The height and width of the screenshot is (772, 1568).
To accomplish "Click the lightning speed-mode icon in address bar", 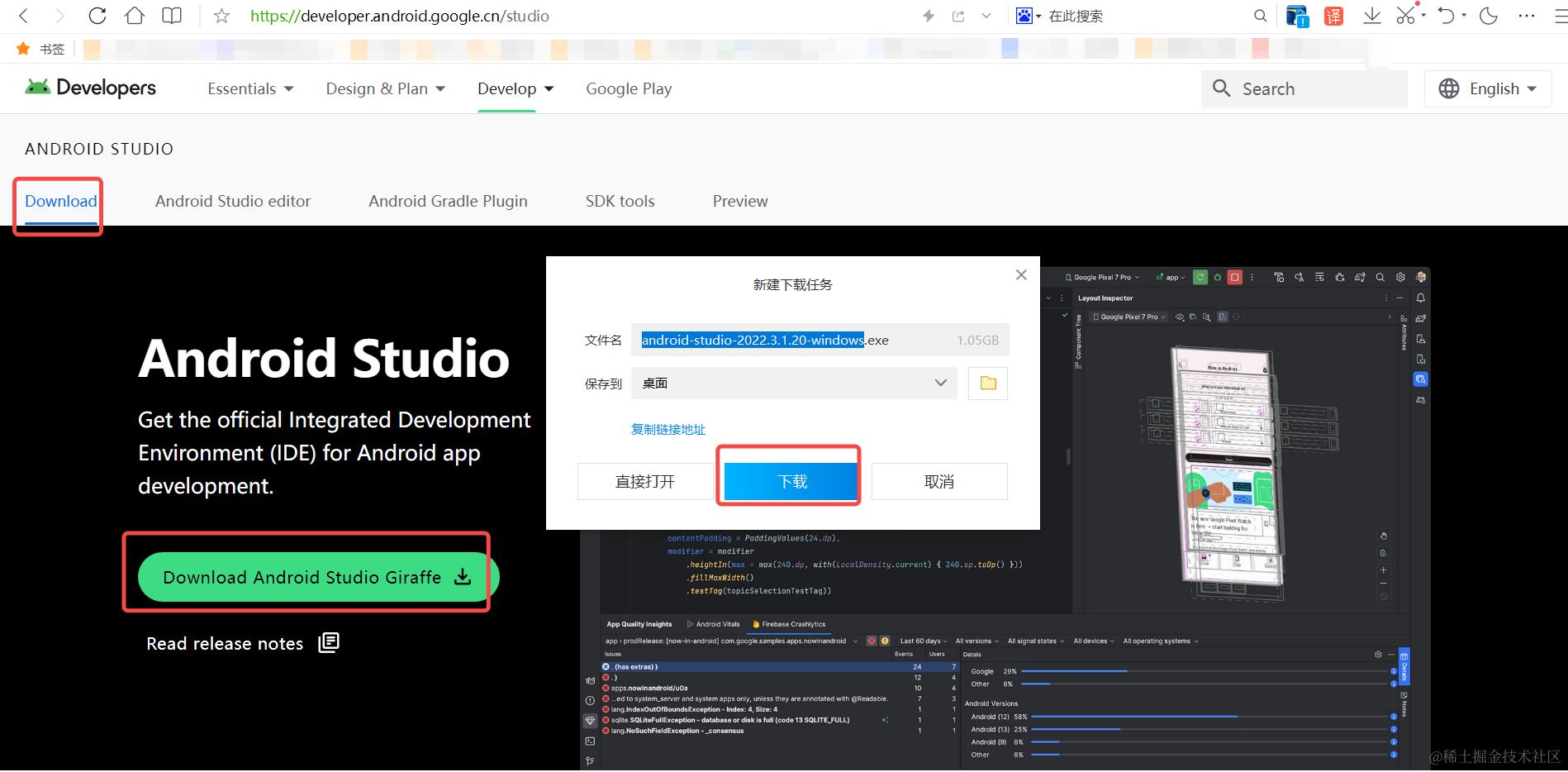I will (x=929, y=16).
